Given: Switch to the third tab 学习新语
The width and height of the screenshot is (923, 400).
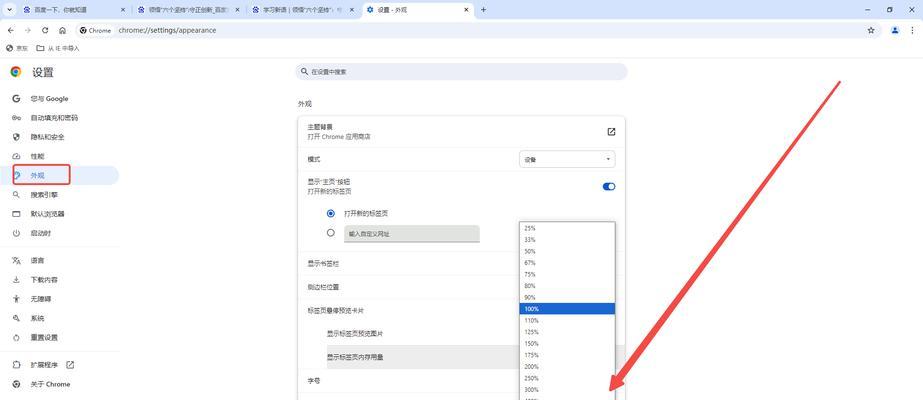Looking at the screenshot, I should [303, 10].
